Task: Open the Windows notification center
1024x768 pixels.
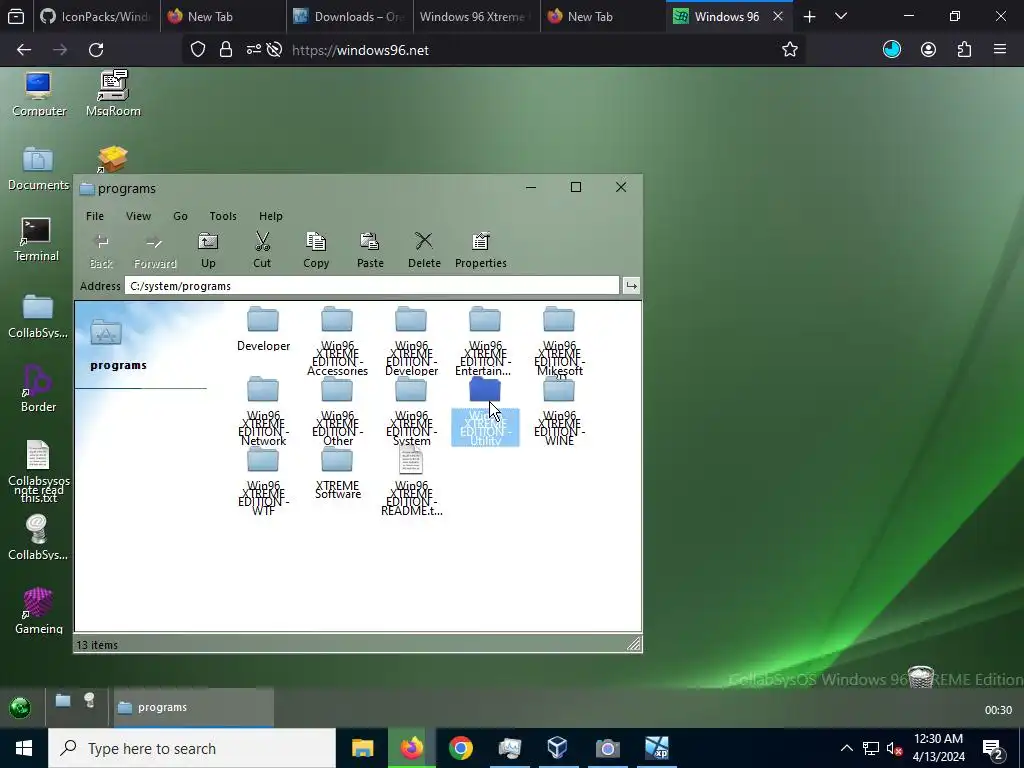Action: tap(993, 748)
